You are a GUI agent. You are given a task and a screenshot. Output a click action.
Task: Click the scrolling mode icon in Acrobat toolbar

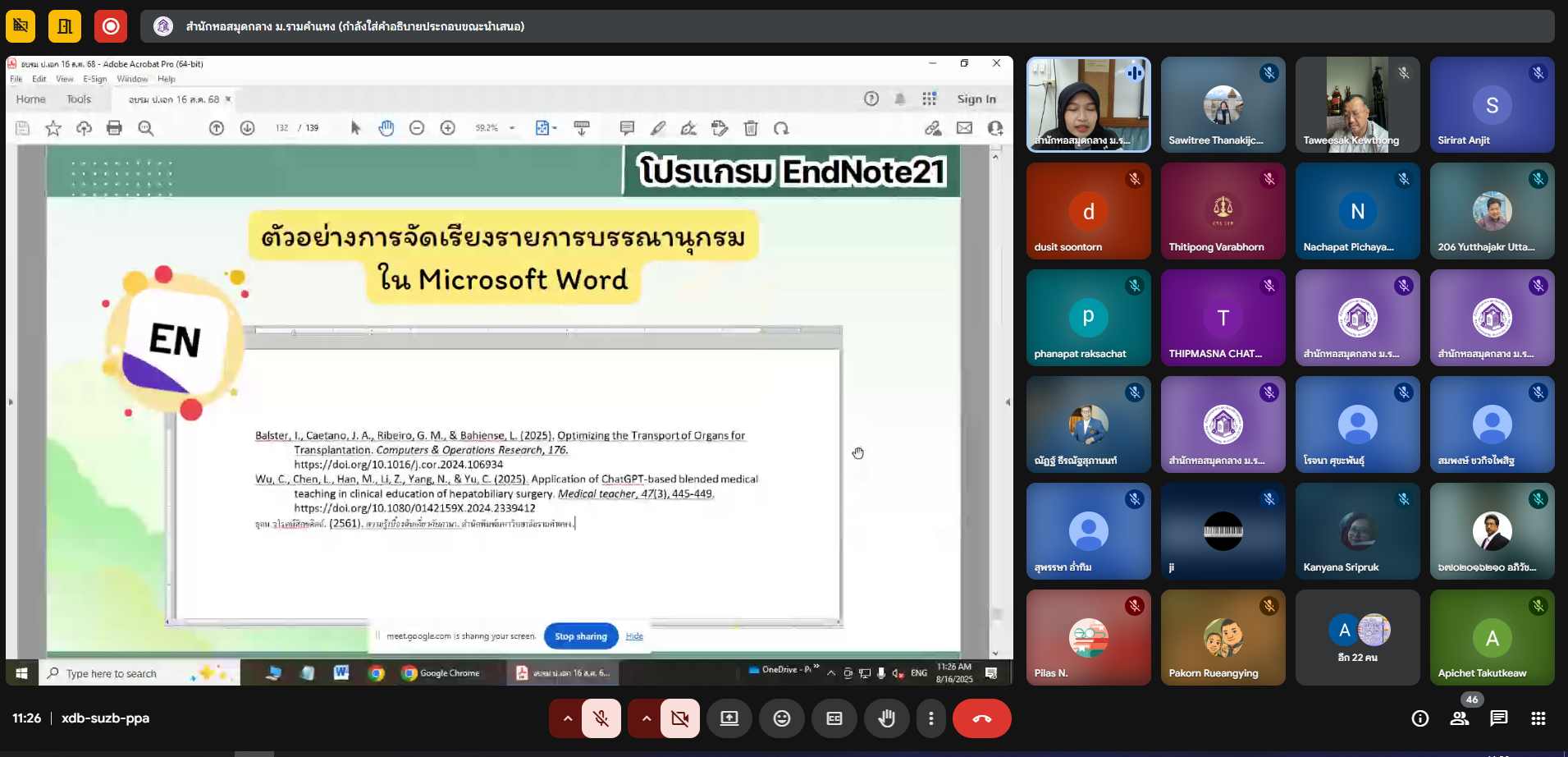point(582,128)
